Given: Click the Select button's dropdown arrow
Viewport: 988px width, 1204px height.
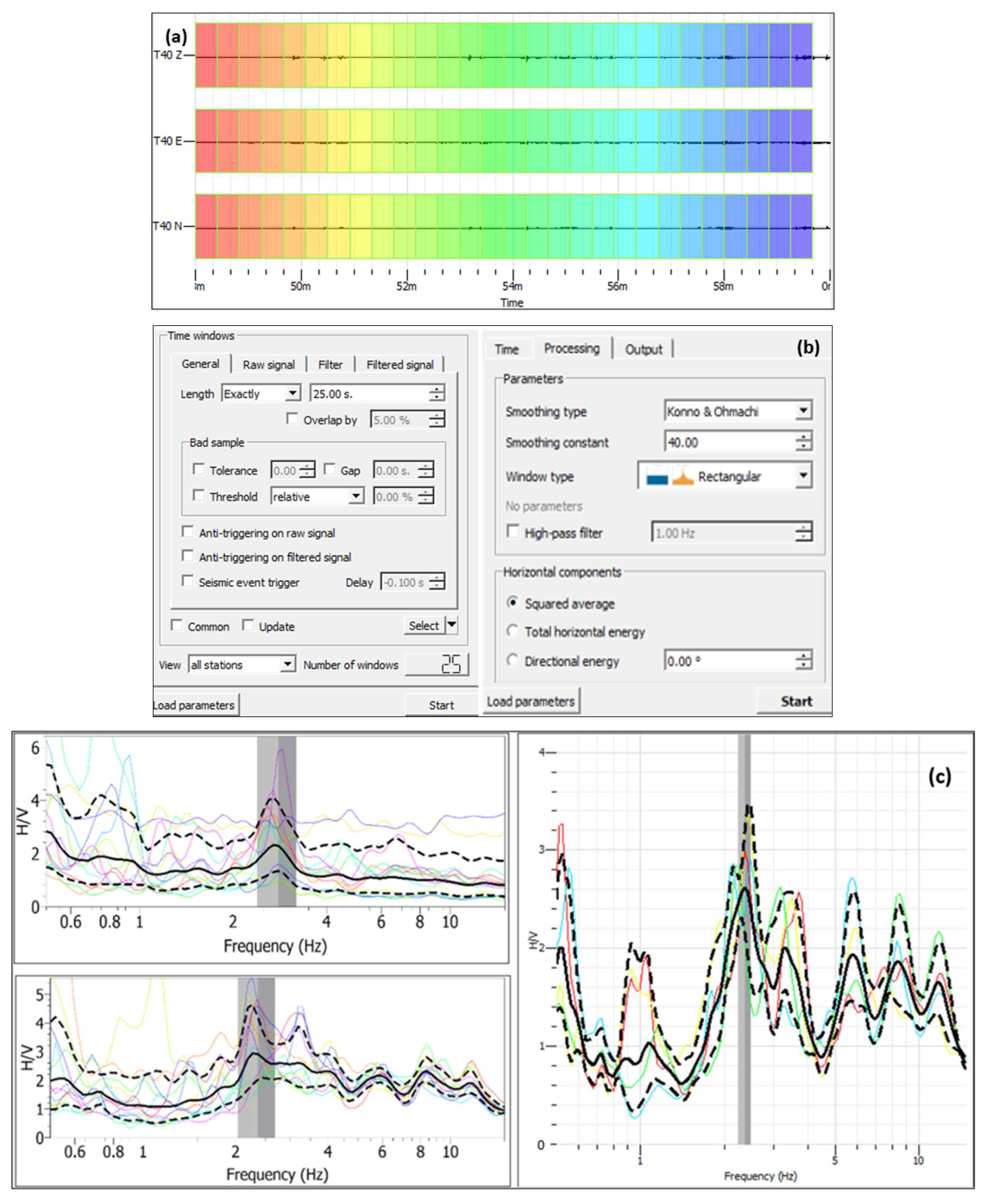Looking at the screenshot, I should point(452,625).
